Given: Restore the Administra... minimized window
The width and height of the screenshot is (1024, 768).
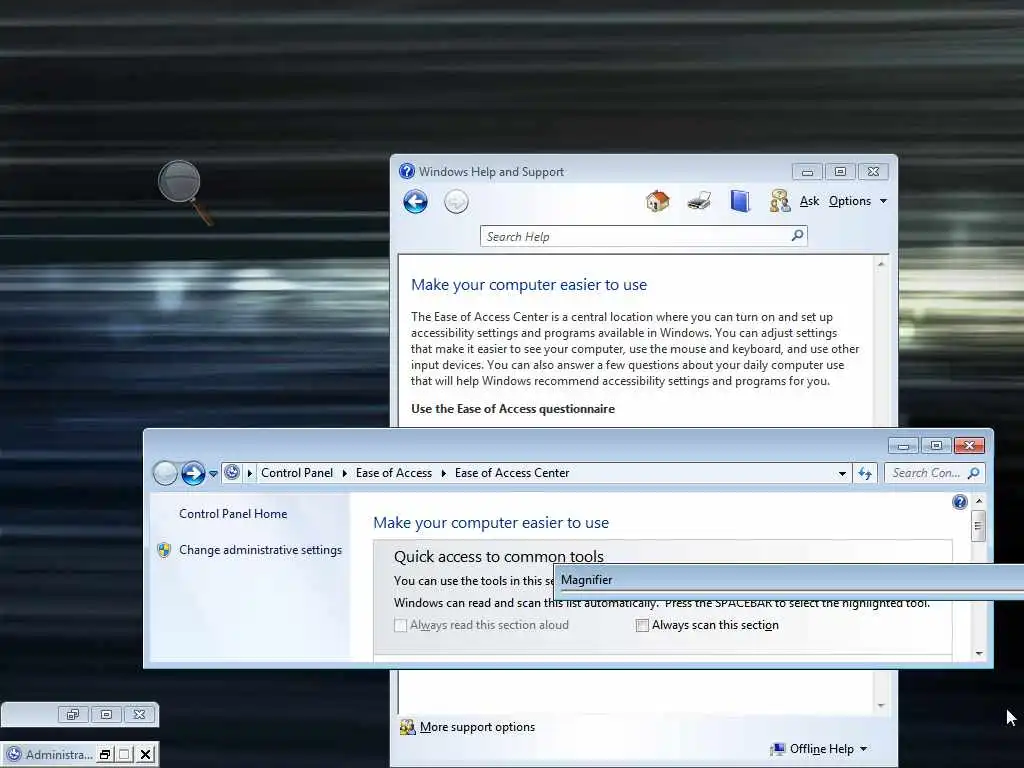Looking at the screenshot, I should (104, 755).
